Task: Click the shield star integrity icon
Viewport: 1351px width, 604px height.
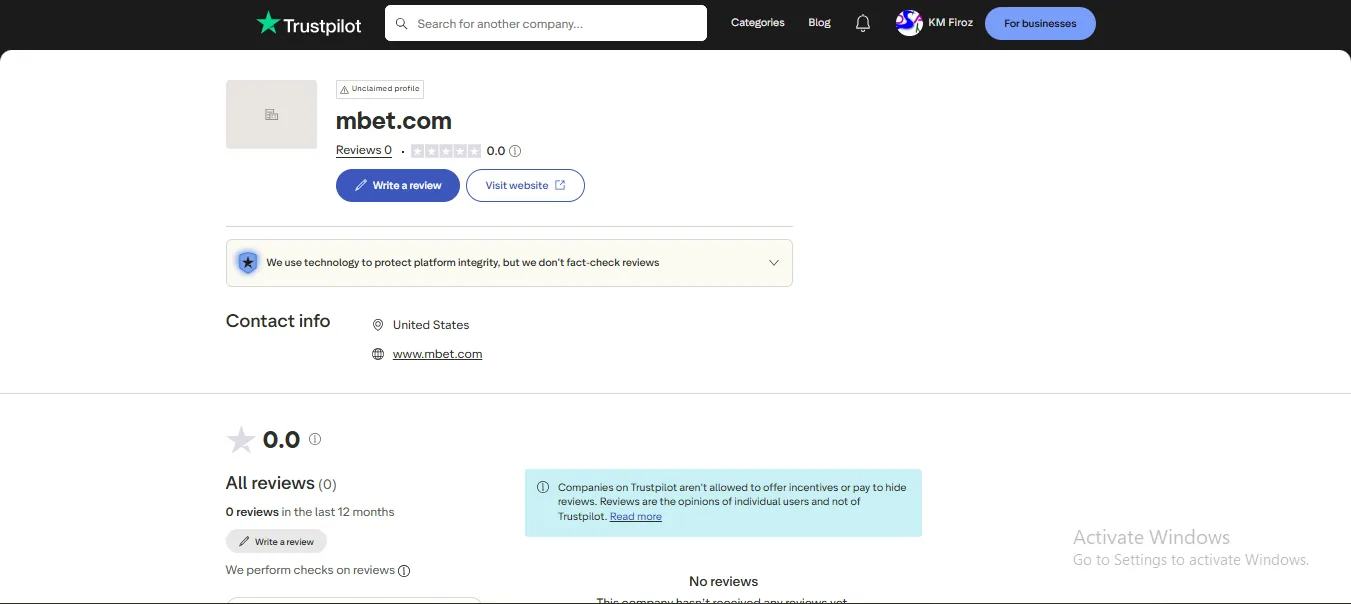Action: 247,262
